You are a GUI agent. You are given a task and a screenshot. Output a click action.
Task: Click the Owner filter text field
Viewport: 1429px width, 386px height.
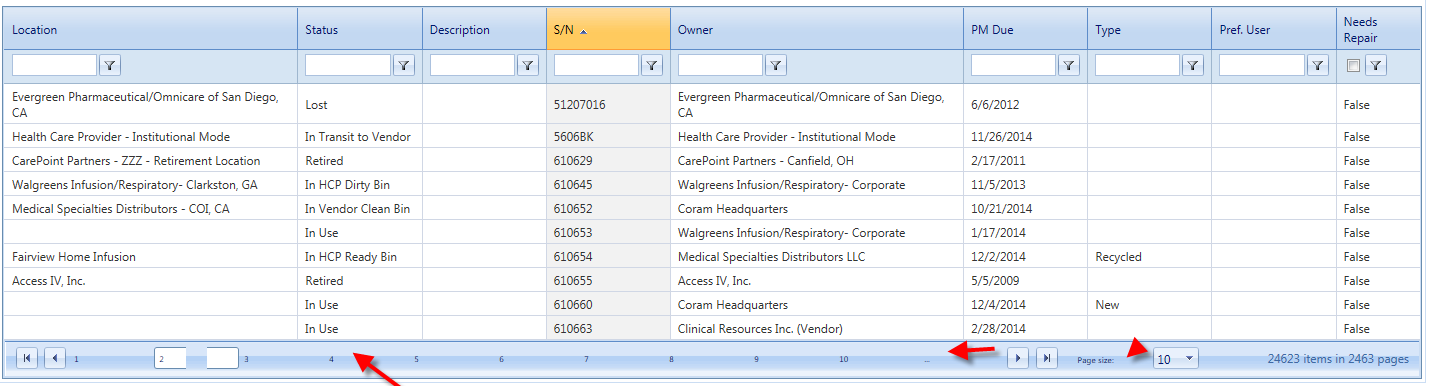pyautogui.click(x=720, y=65)
